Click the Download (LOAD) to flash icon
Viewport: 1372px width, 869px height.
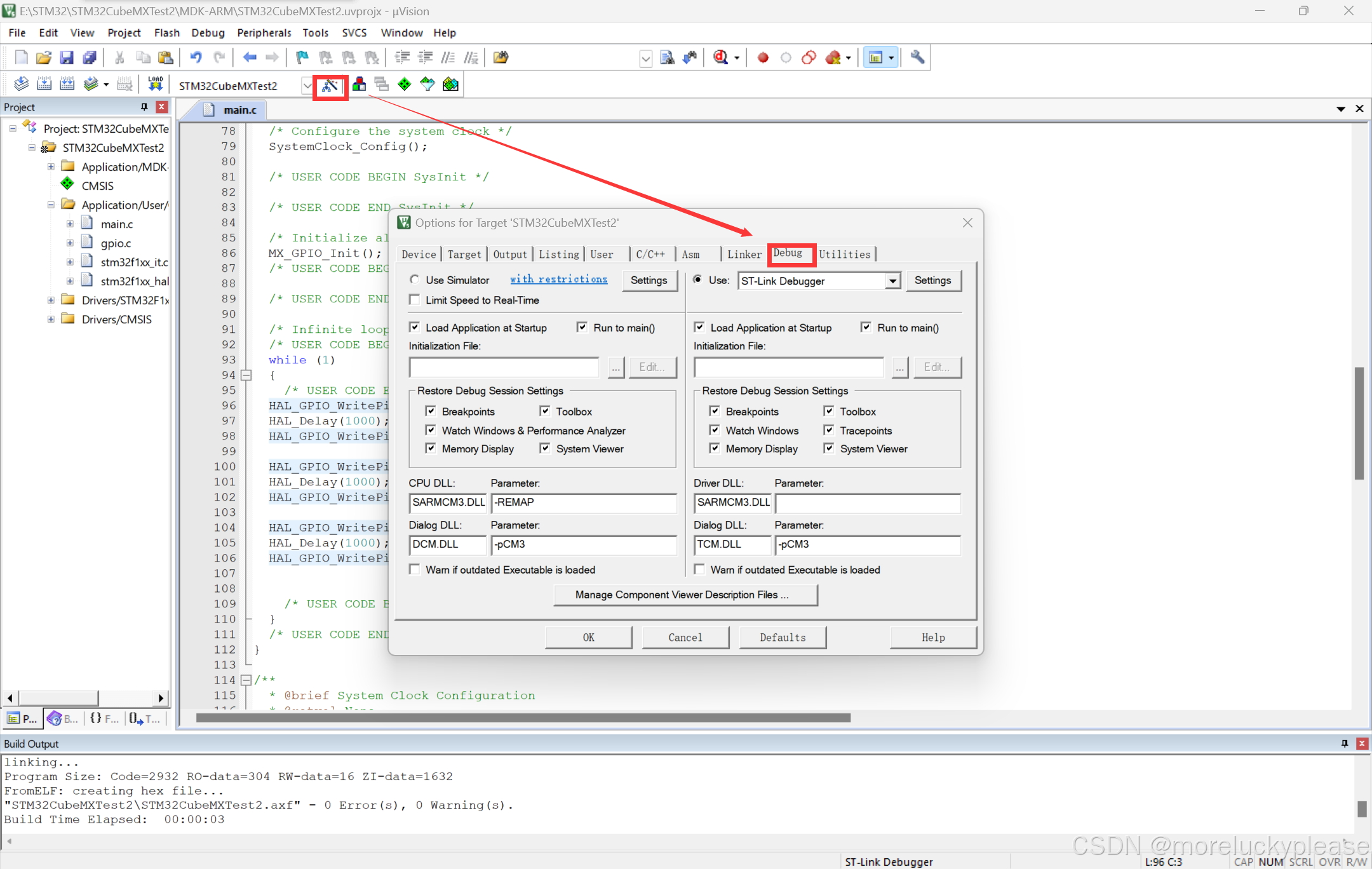[x=155, y=84]
